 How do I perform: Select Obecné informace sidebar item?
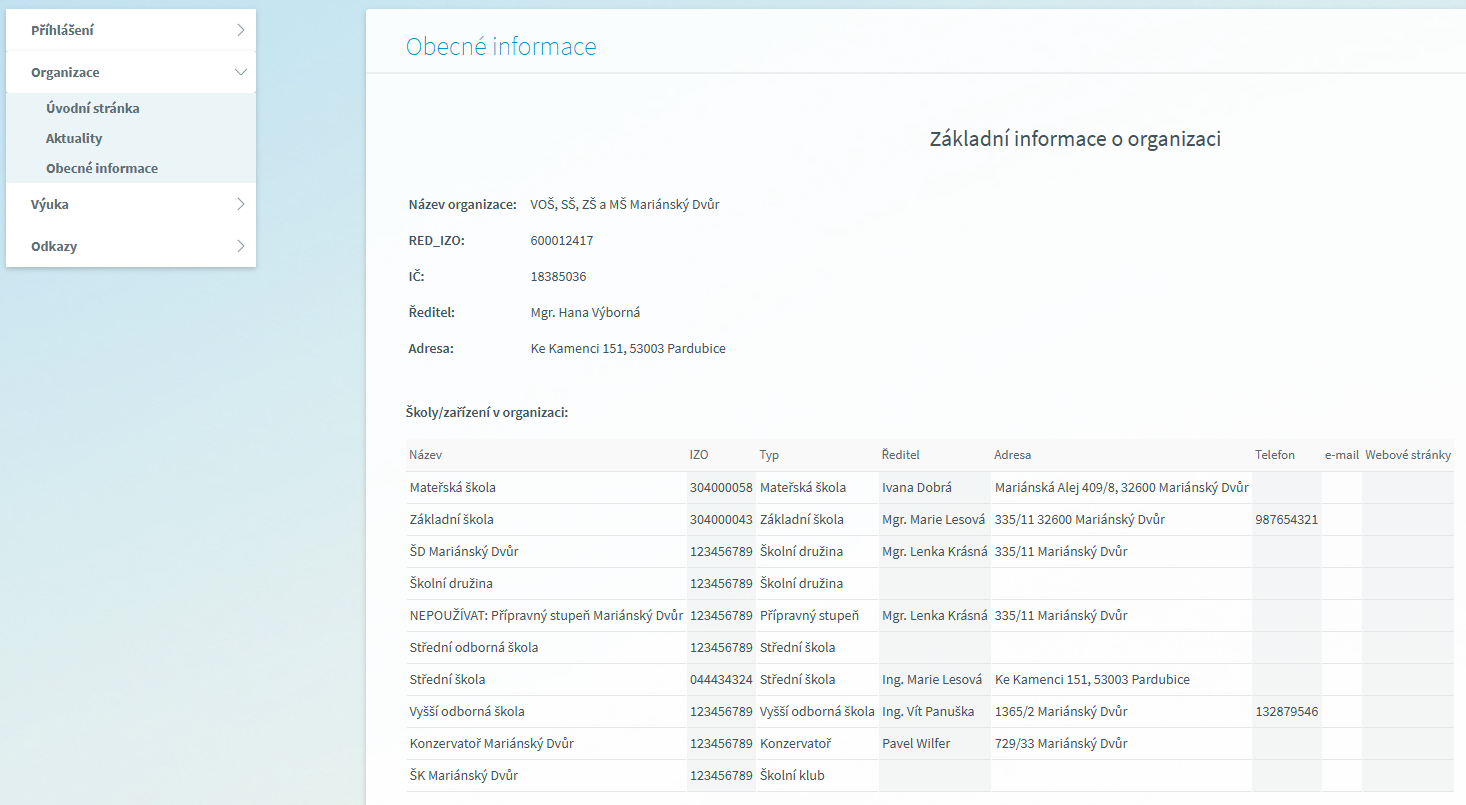click(102, 168)
